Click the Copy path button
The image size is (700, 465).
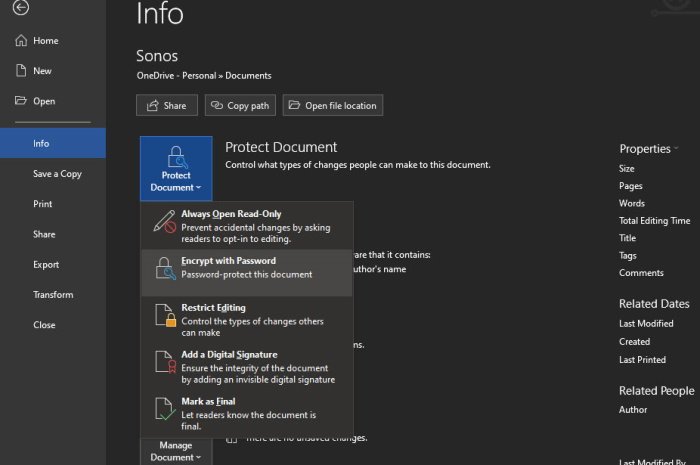click(x=240, y=105)
